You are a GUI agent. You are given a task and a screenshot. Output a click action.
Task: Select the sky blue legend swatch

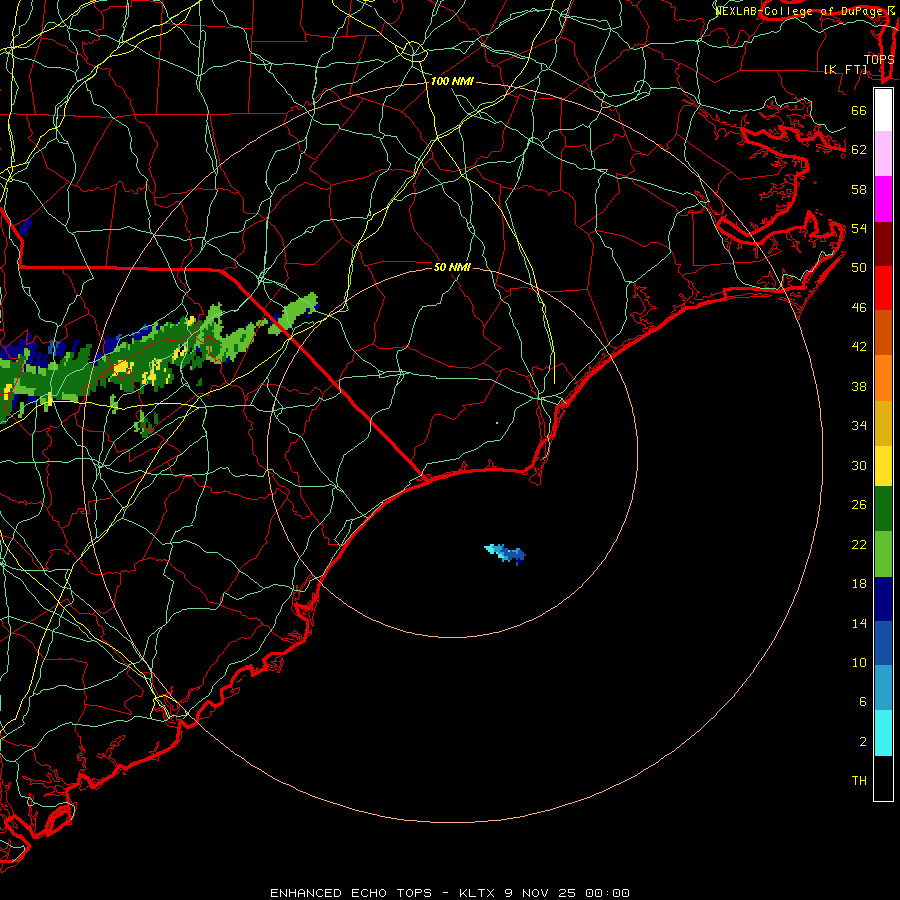point(883,688)
